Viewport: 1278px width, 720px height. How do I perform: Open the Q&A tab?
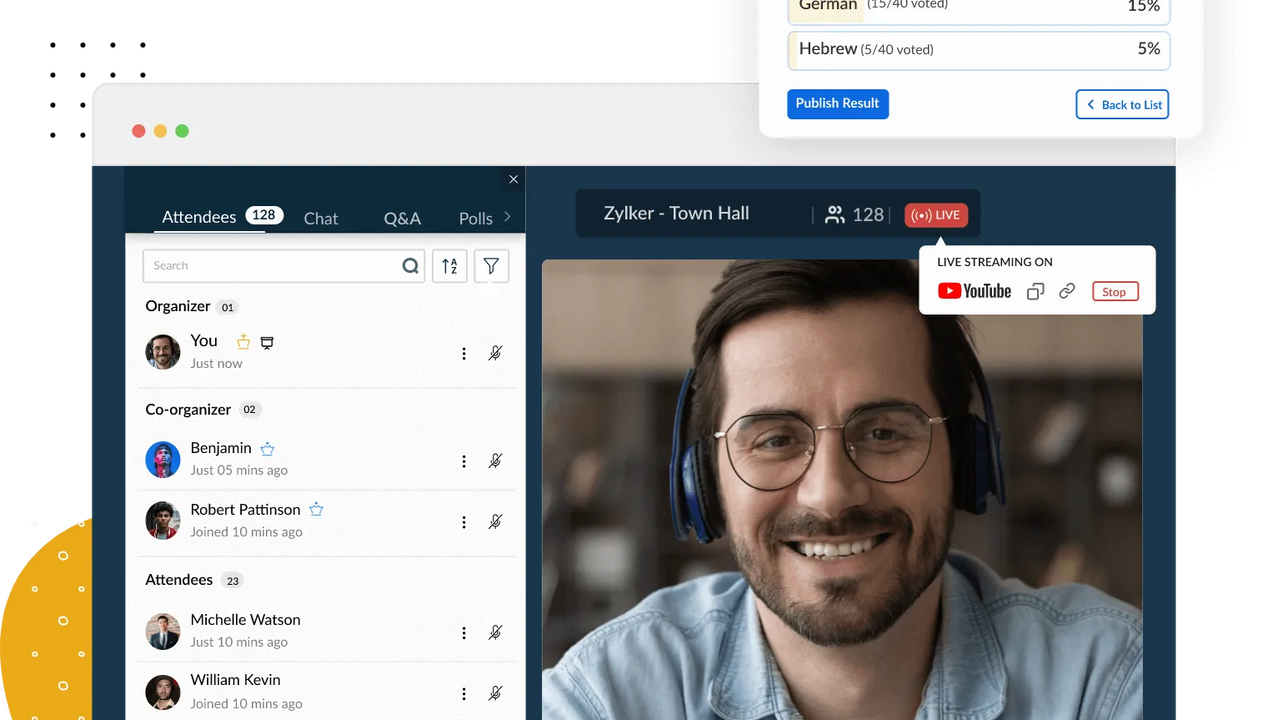coord(402,218)
